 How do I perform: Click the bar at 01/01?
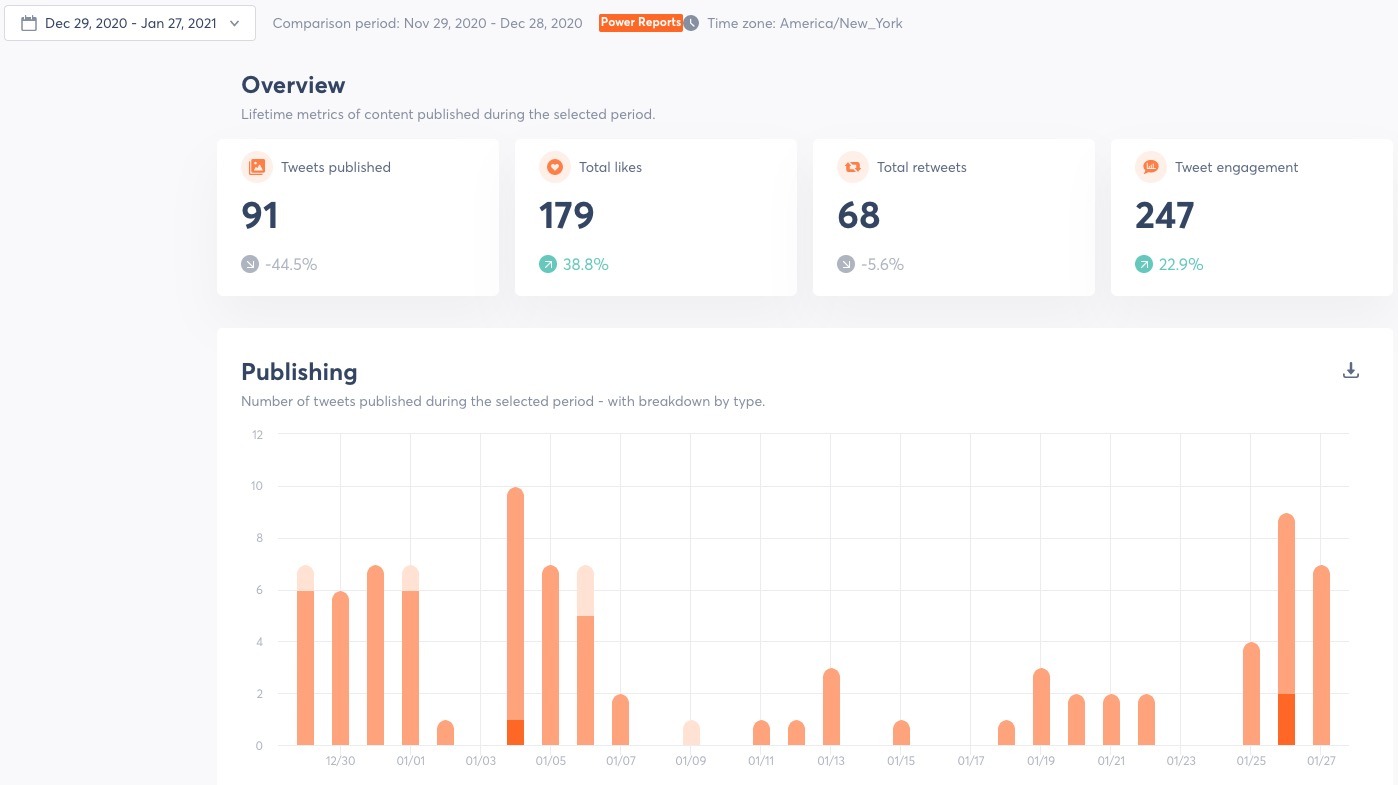[411, 656]
